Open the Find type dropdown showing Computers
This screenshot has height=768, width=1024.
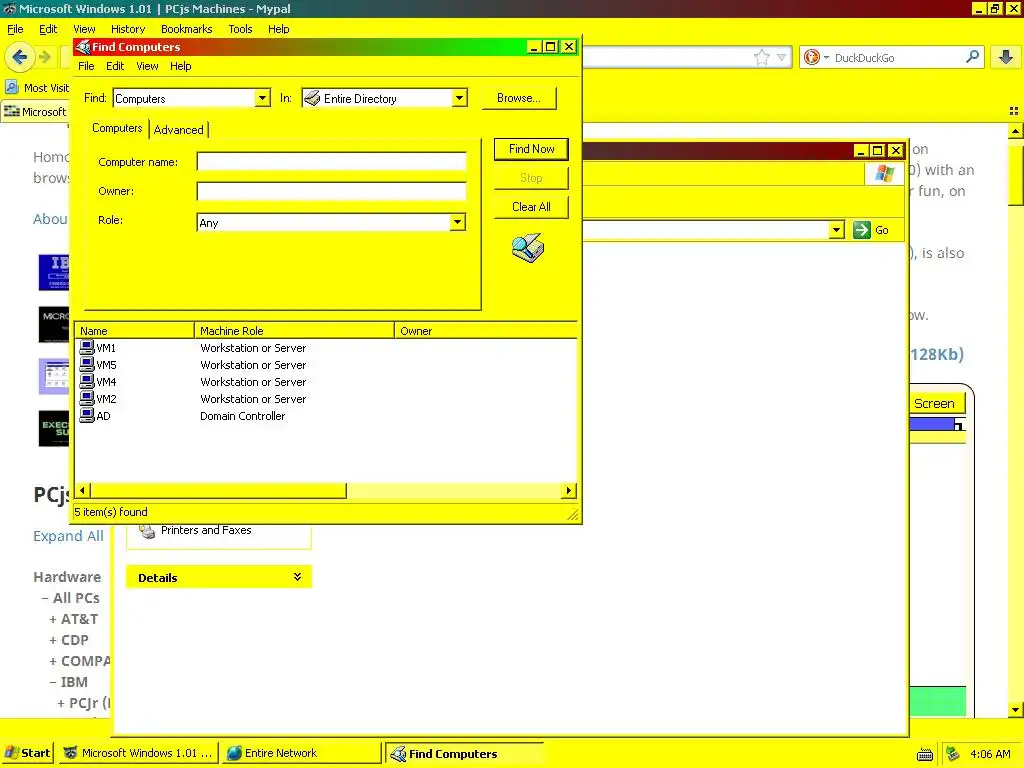coord(262,98)
